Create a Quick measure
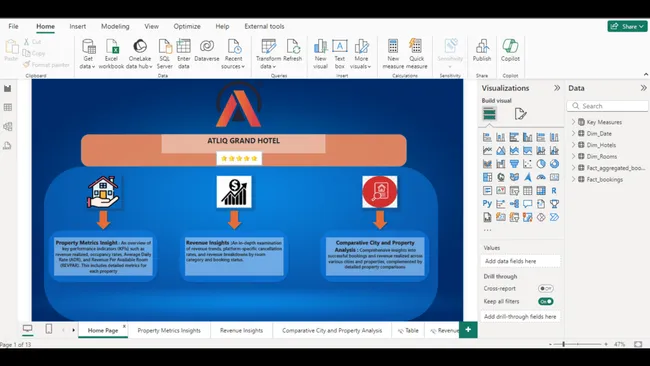Image resolution: width=650 pixels, height=366 pixels. pos(417,54)
